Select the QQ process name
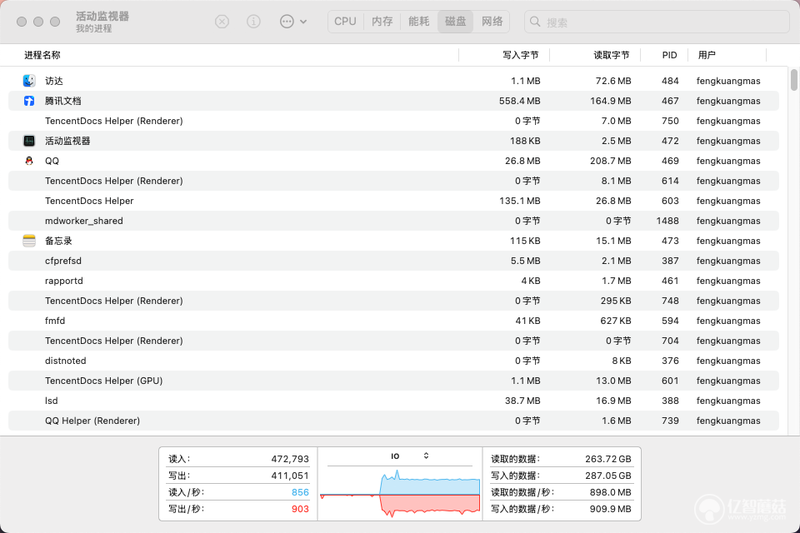The image size is (800, 533). (x=52, y=161)
